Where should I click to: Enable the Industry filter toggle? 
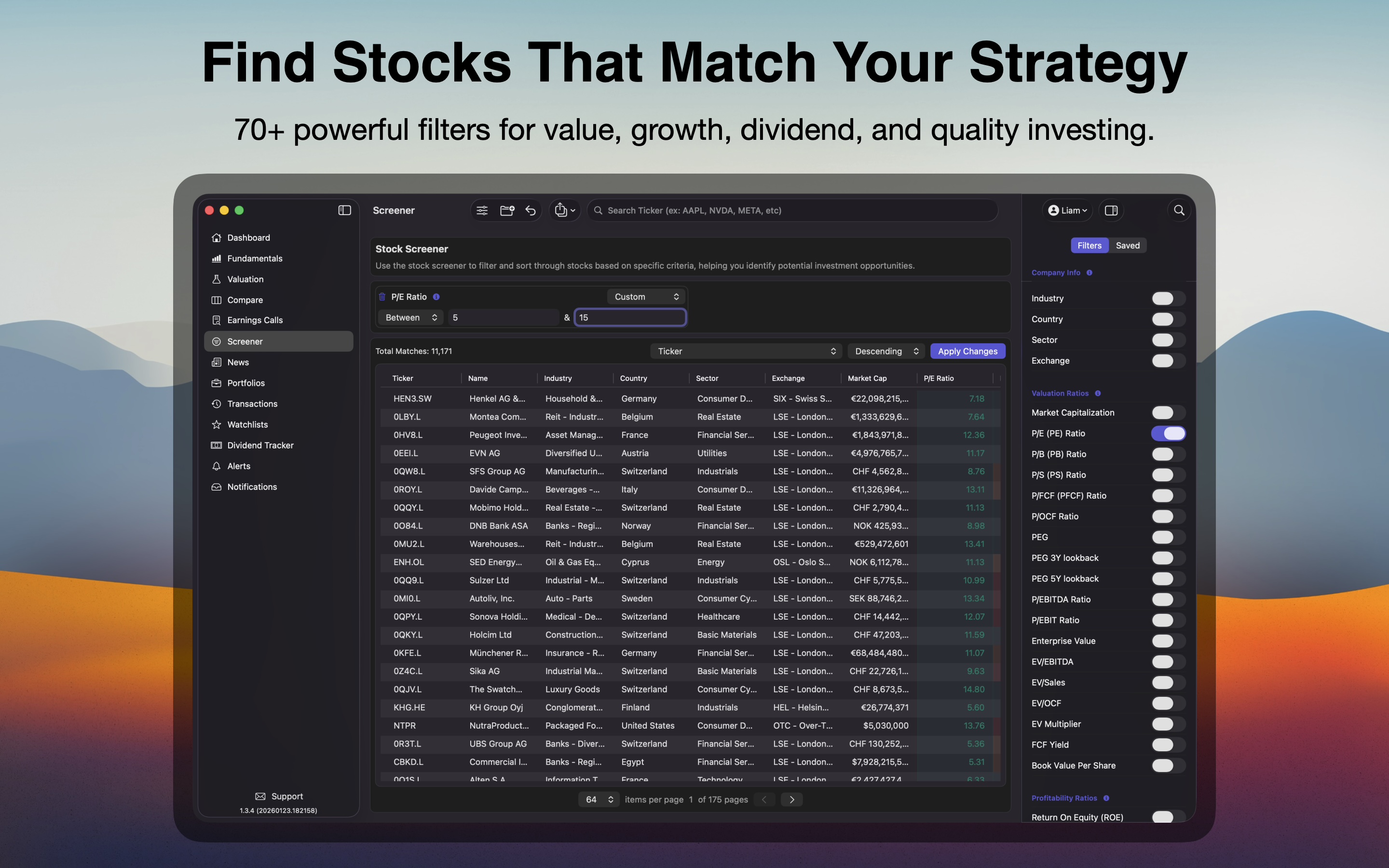click(1168, 298)
